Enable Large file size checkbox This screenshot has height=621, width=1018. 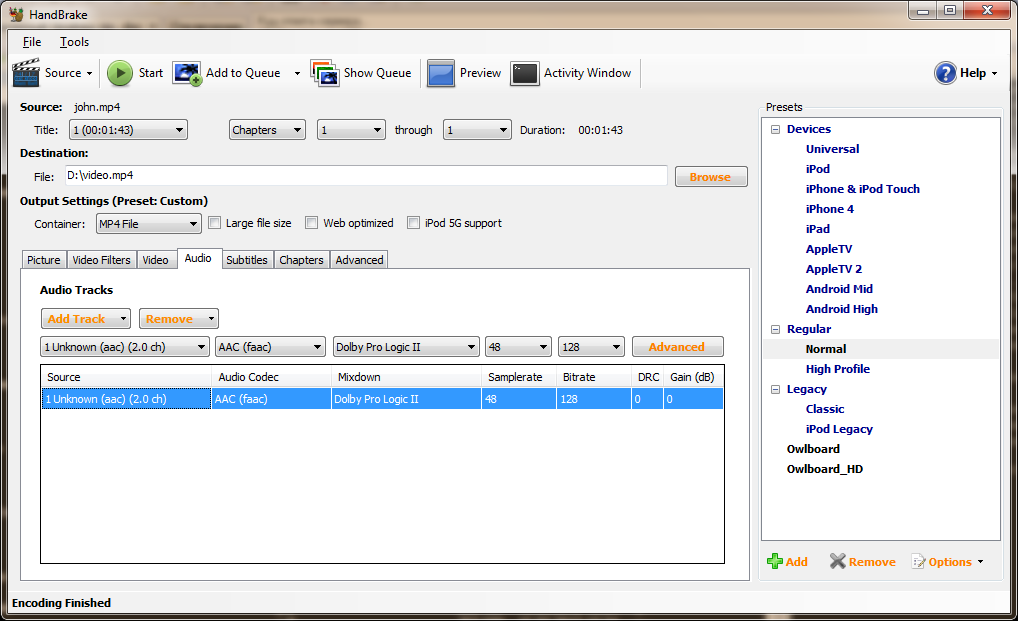click(214, 223)
